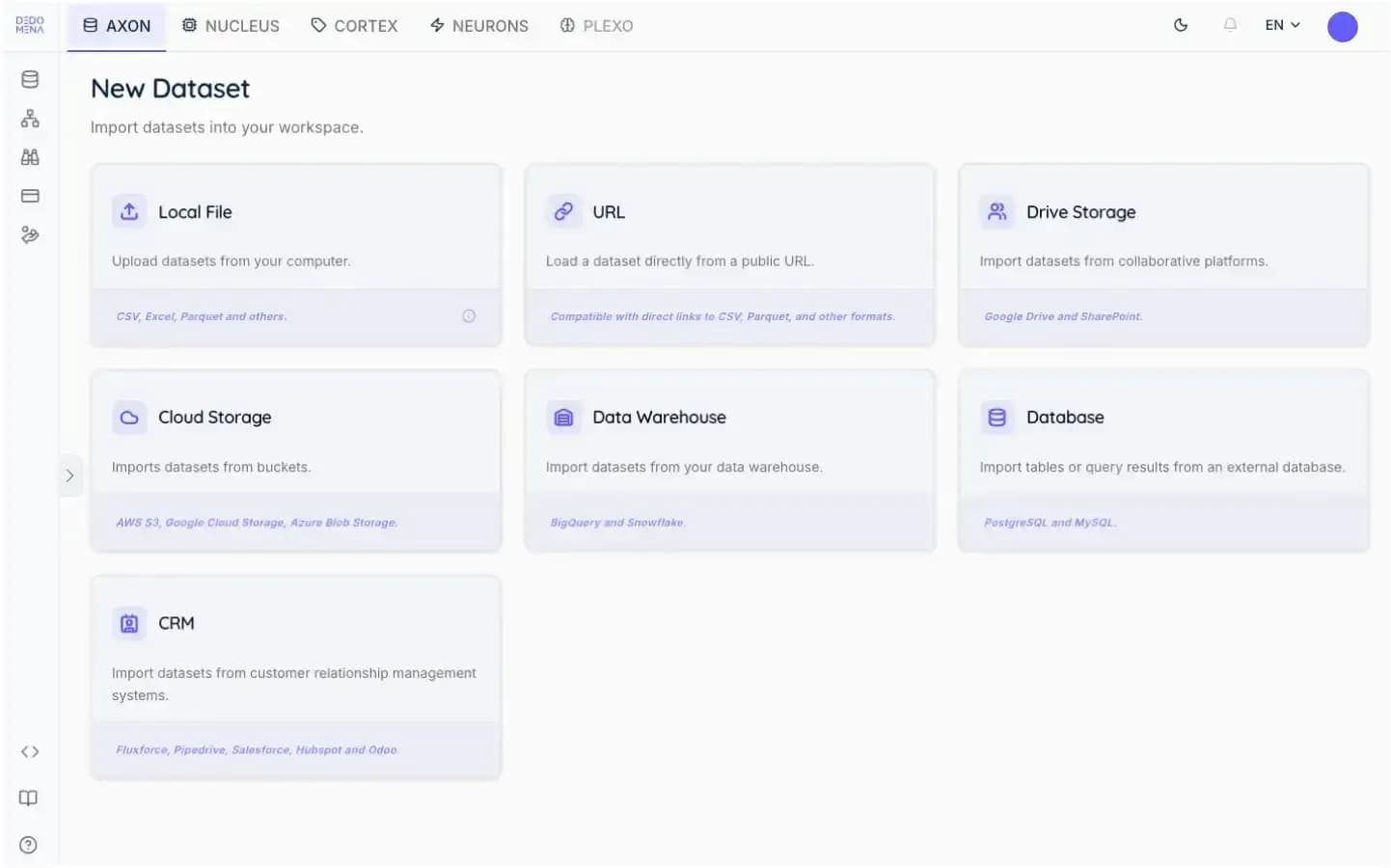The height and width of the screenshot is (868, 1391).
Task: Open the AXON tab
Action: (x=117, y=26)
